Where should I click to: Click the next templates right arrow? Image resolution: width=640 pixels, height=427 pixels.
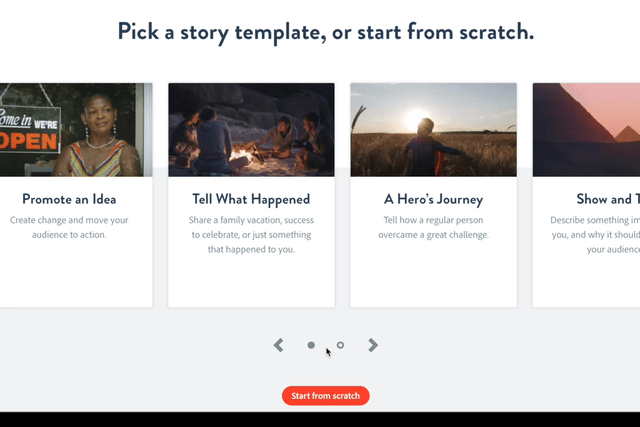tap(373, 345)
